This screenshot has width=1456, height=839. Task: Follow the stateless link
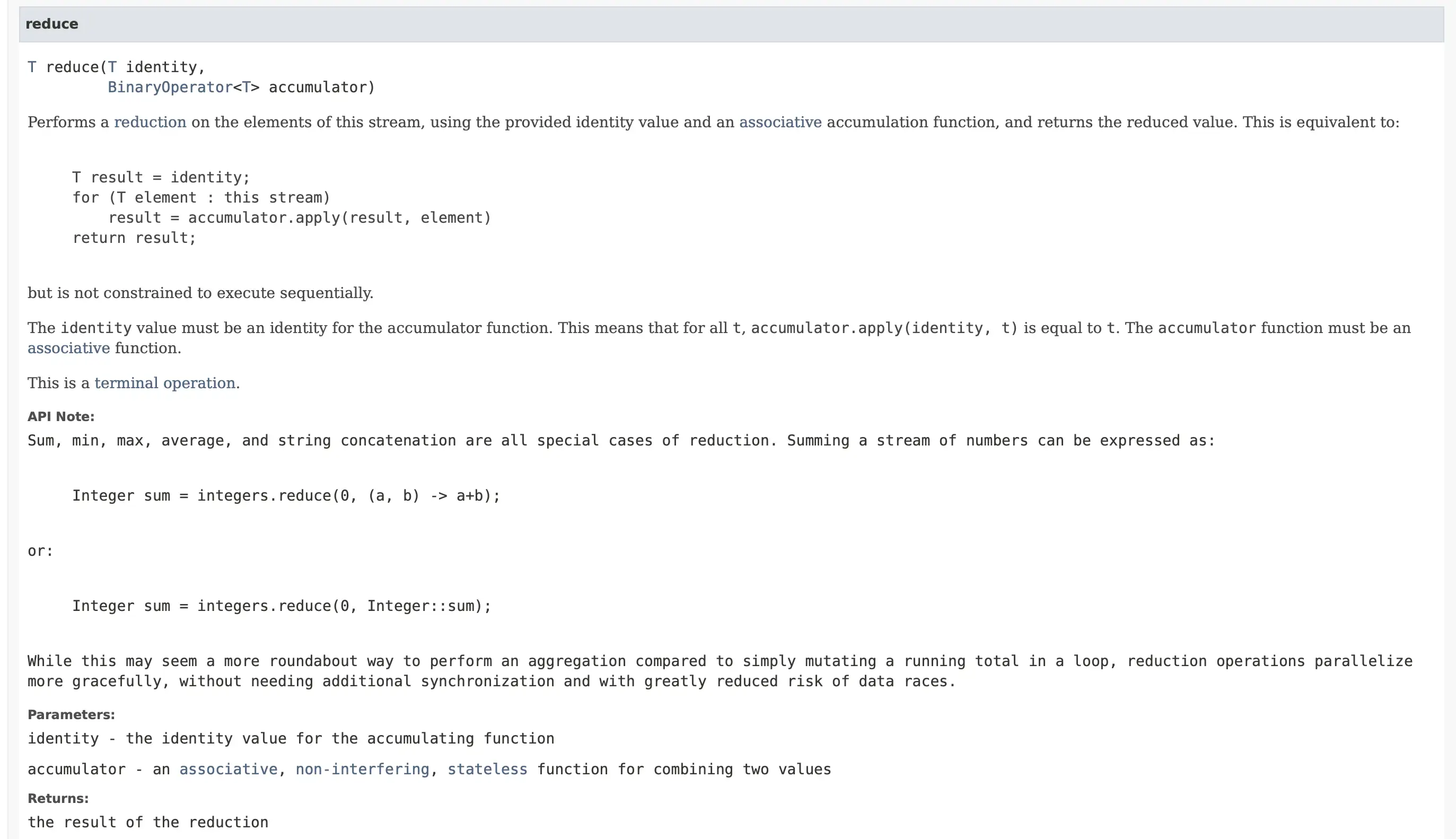click(x=487, y=770)
